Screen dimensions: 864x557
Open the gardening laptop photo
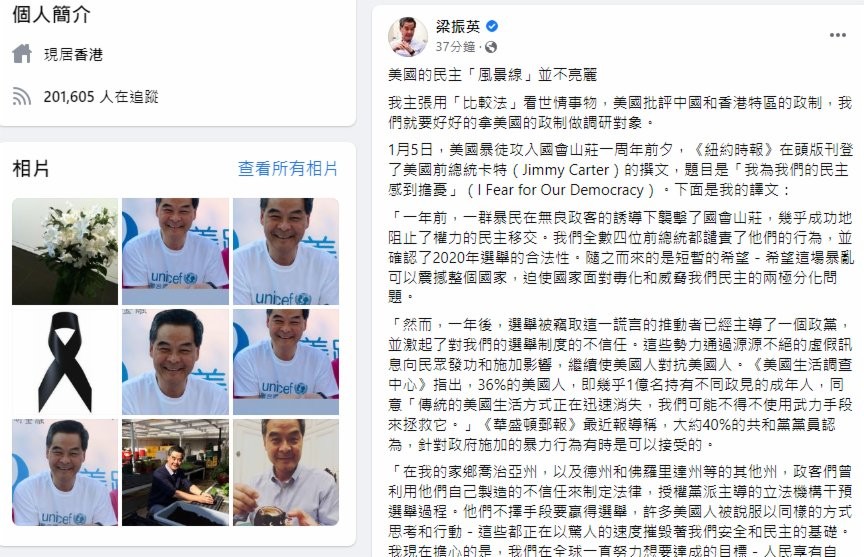175,472
